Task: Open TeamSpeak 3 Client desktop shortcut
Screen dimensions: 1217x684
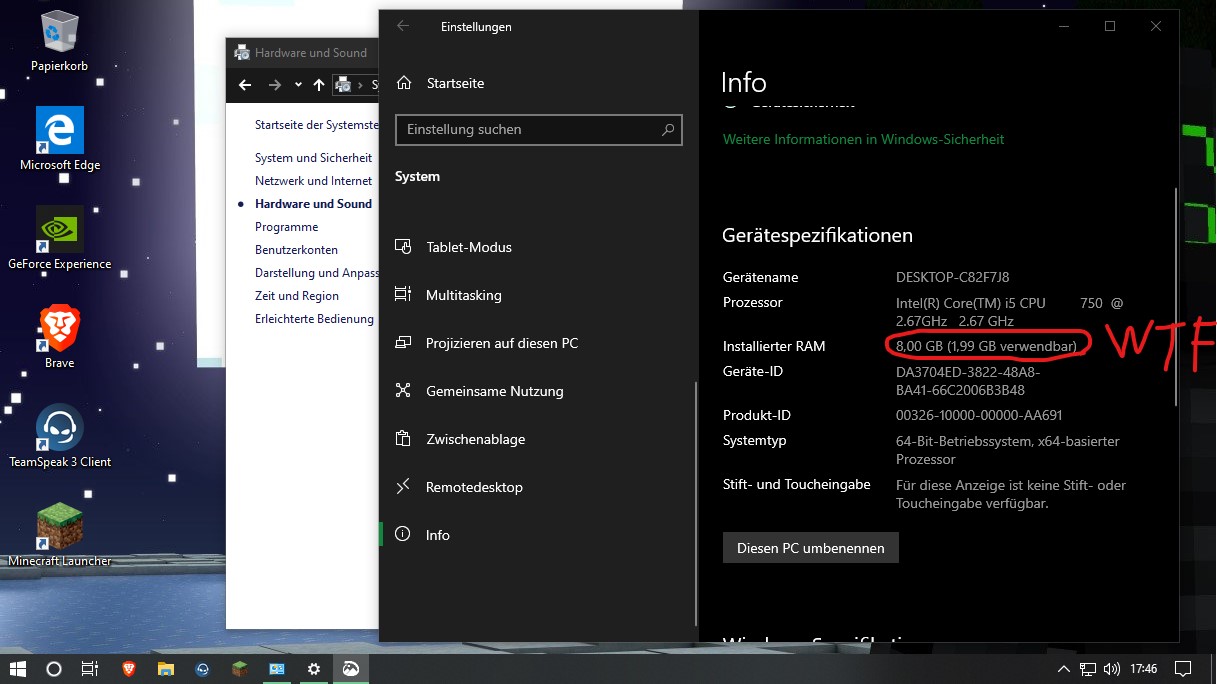Action: point(60,437)
